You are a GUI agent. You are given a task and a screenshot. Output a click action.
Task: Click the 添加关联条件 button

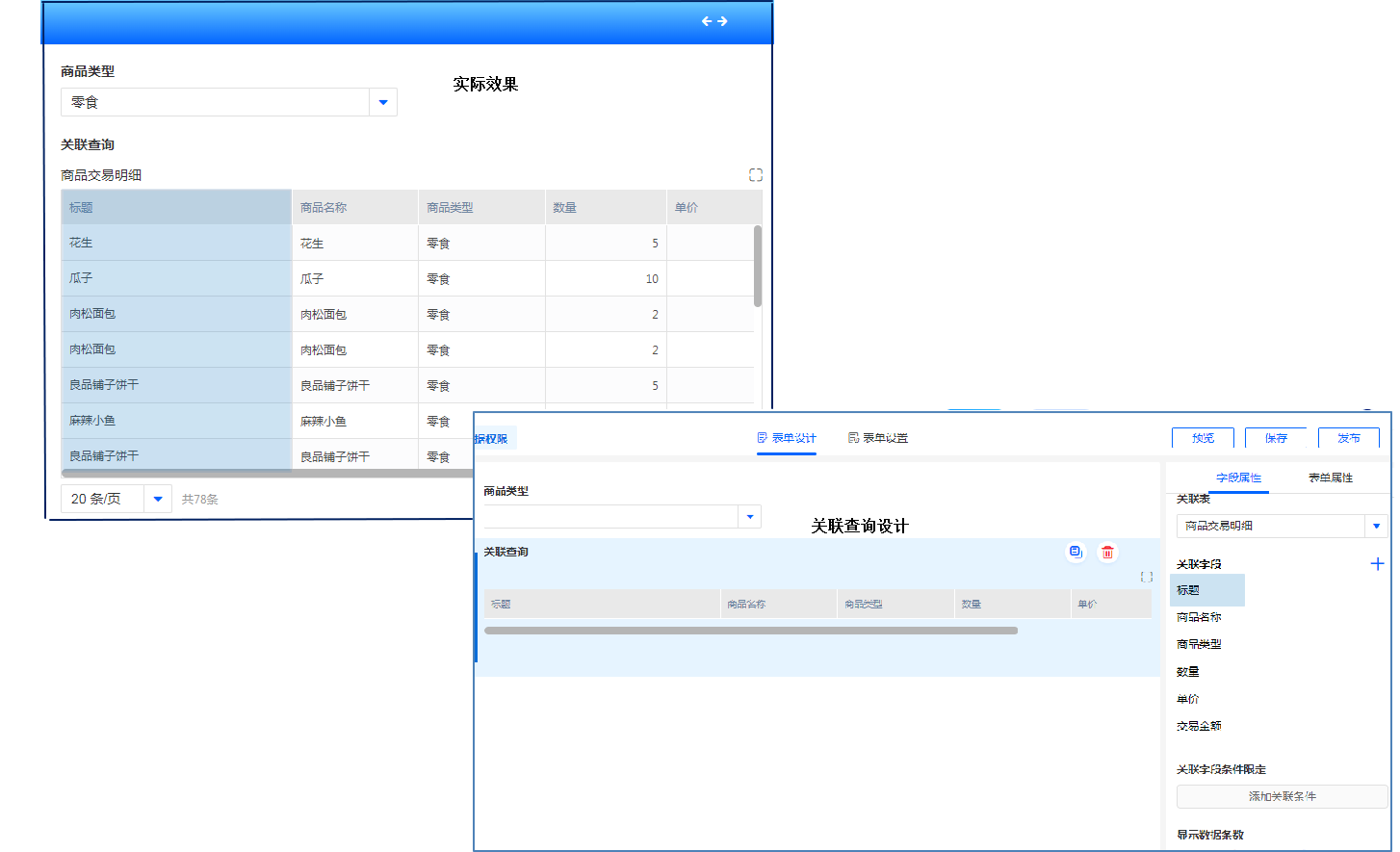pos(1282,796)
